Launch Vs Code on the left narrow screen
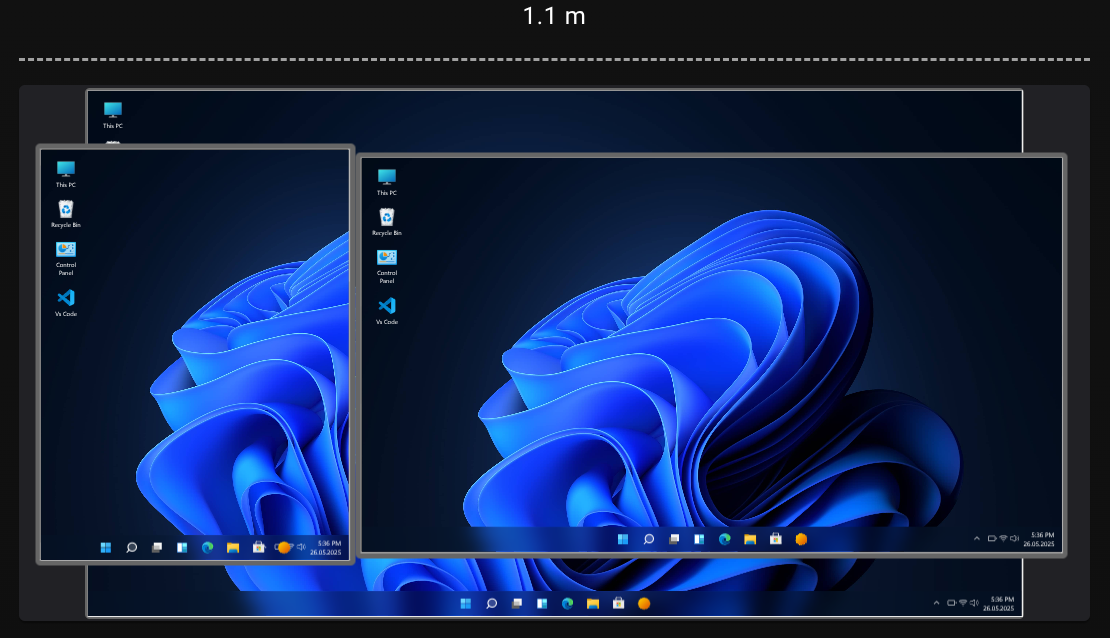Viewport: 1110px width, 638px height. pyautogui.click(x=66, y=303)
